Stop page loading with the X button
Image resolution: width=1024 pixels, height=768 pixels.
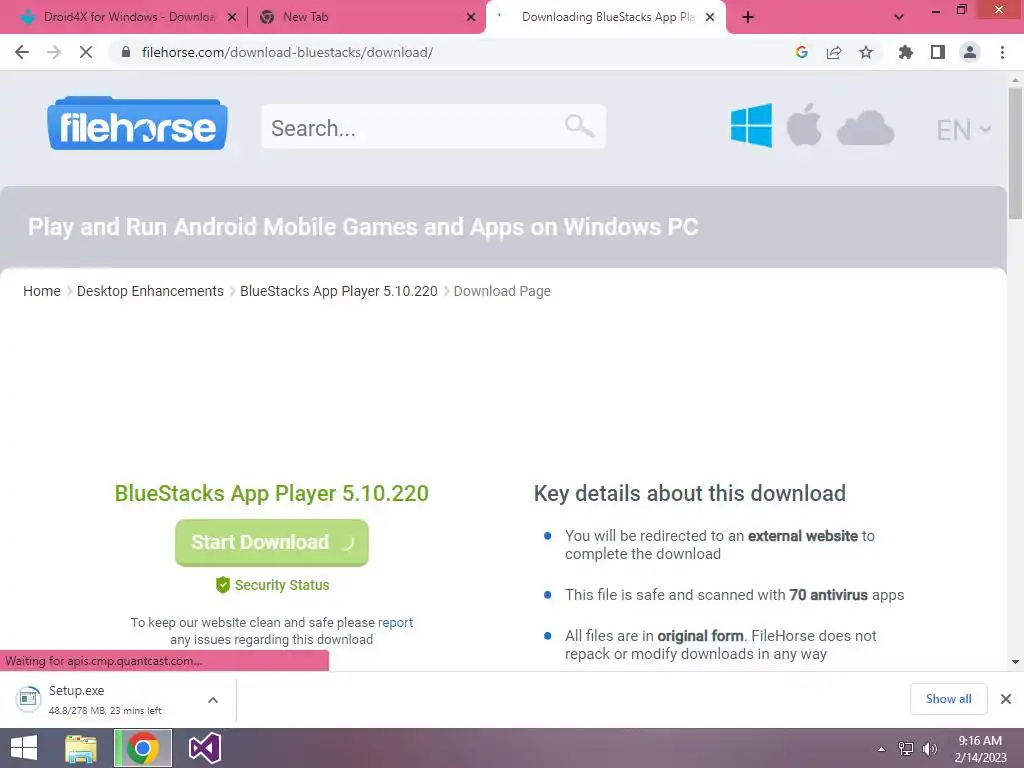[86, 52]
